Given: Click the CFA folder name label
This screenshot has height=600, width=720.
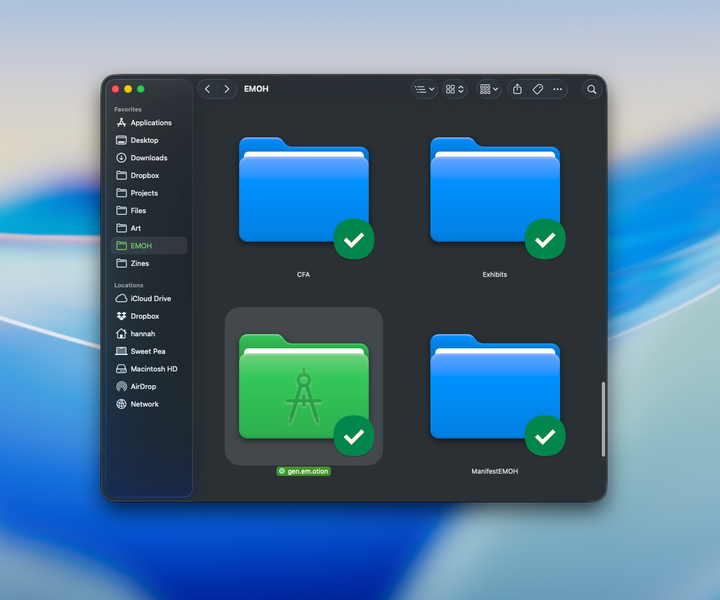Looking at the screenshot, I should point(304,275).
